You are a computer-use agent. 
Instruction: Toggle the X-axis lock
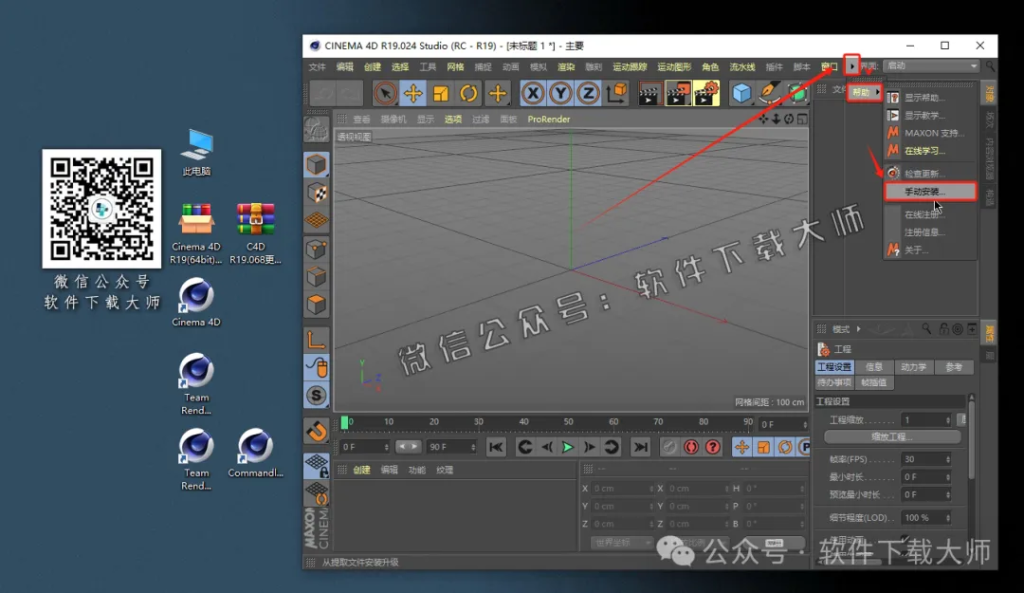click(x=531, y=92)
